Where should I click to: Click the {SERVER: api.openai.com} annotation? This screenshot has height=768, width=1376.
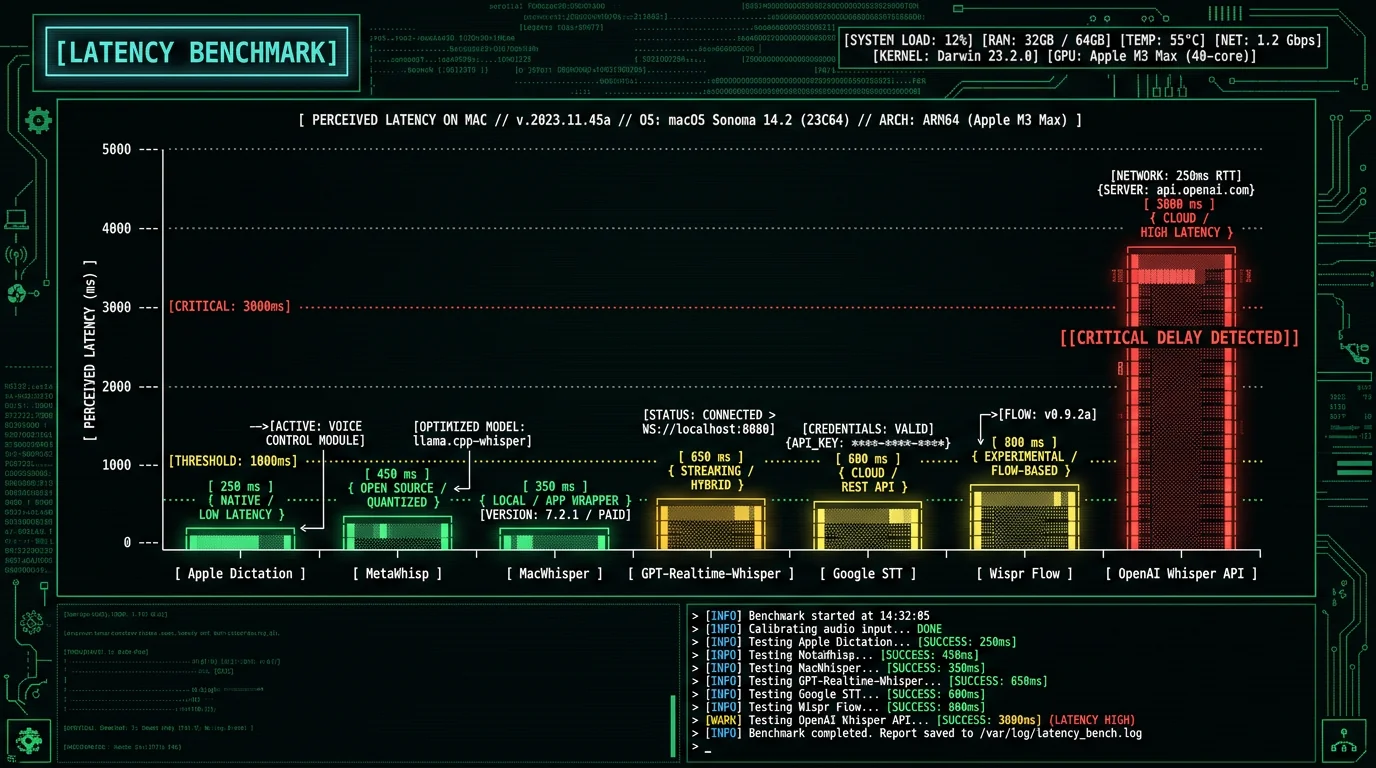tap(1176, 190)
